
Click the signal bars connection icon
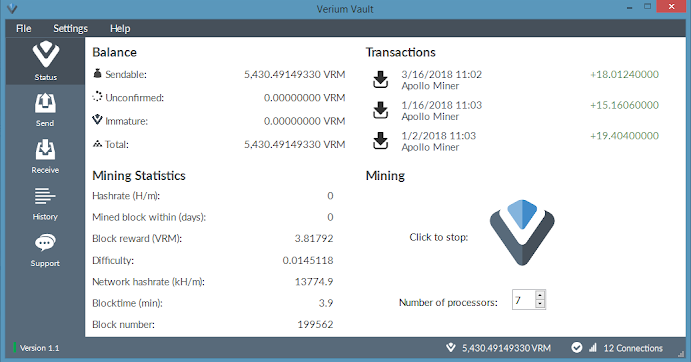pyautogui.click(x=593, y=347)
